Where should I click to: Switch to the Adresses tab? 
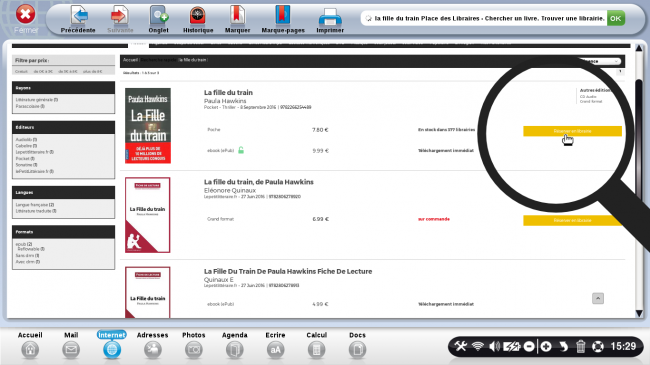click(x=153, y=345)
